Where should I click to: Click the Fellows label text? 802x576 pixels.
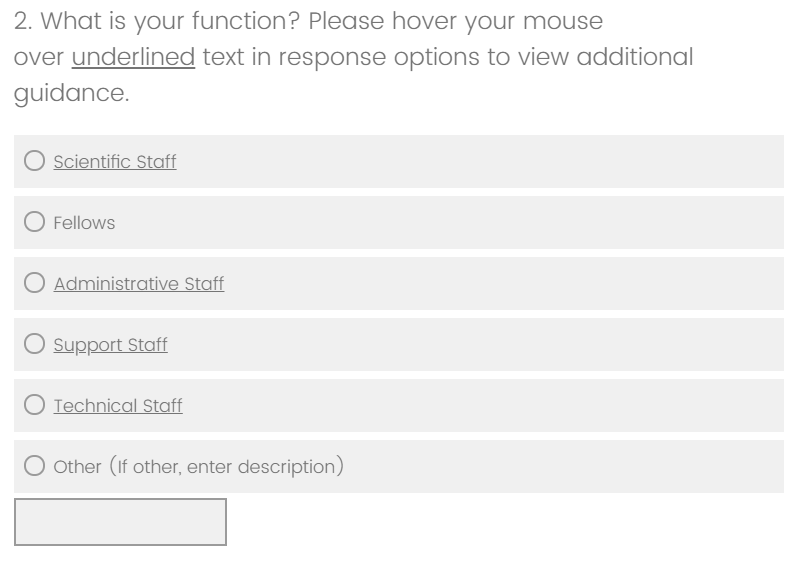click(84, 223)
